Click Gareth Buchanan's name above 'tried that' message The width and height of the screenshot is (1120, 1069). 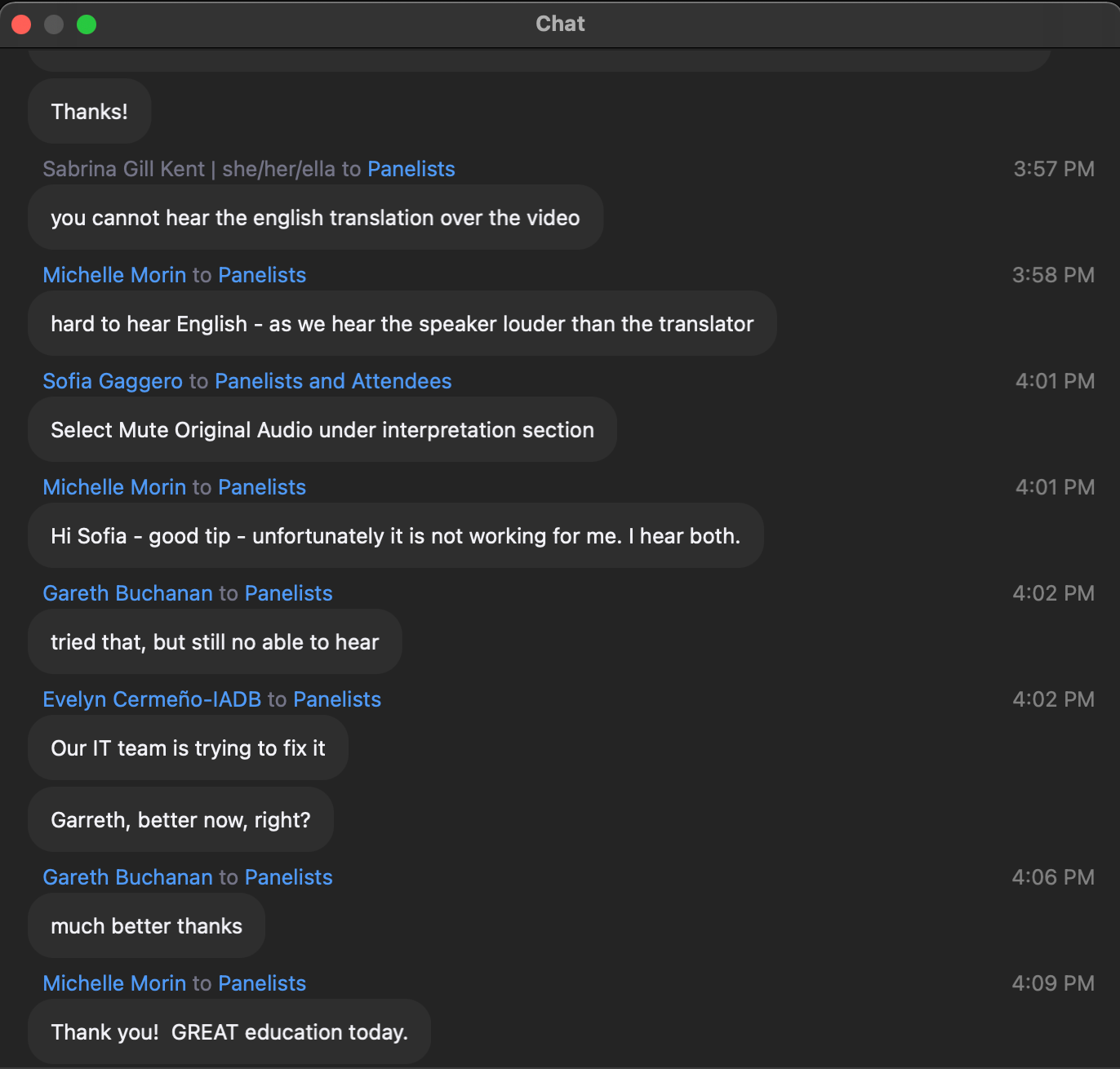[x=127, y=593]
